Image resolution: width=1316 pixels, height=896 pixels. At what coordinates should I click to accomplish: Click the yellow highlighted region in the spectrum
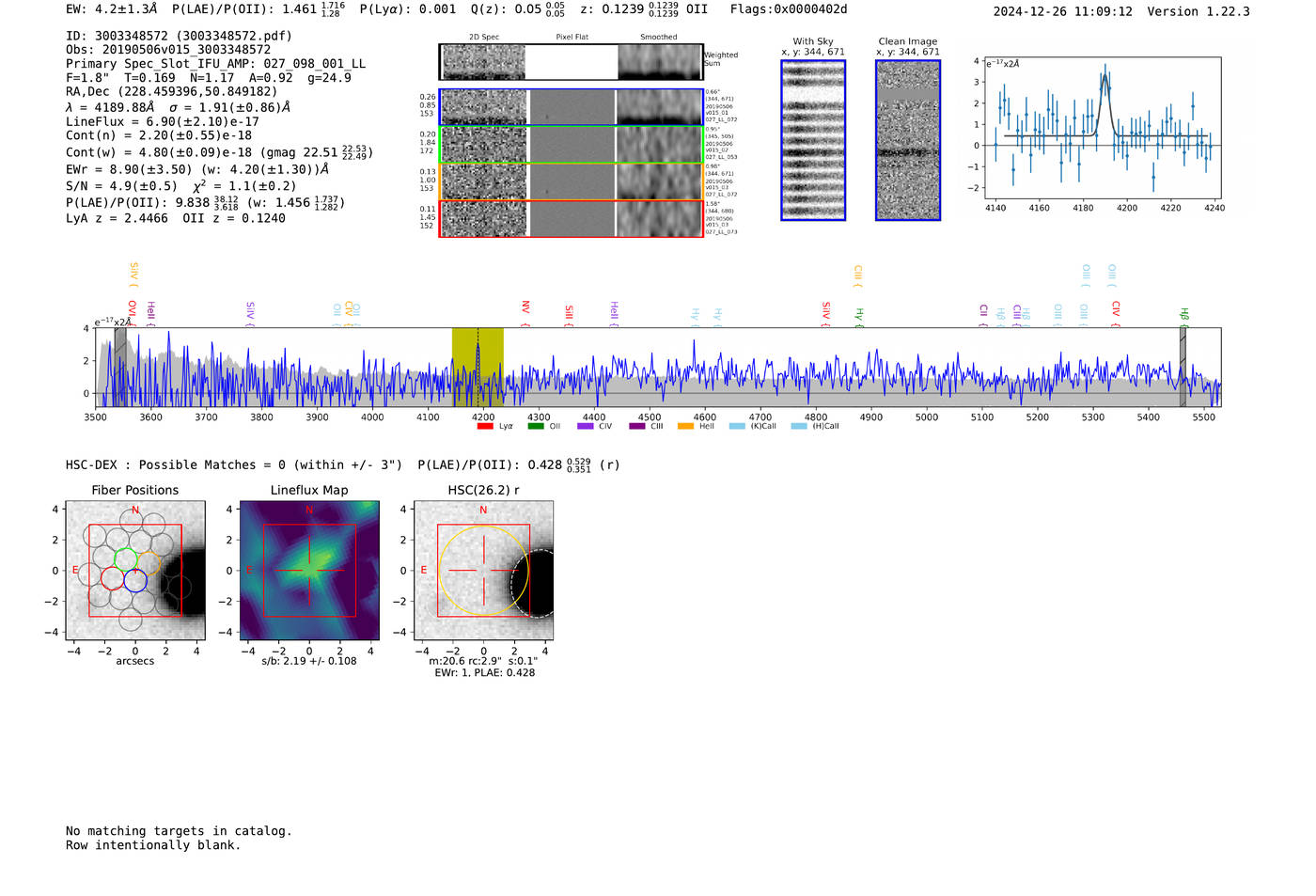pyautogui.click(x=478, y=367)
